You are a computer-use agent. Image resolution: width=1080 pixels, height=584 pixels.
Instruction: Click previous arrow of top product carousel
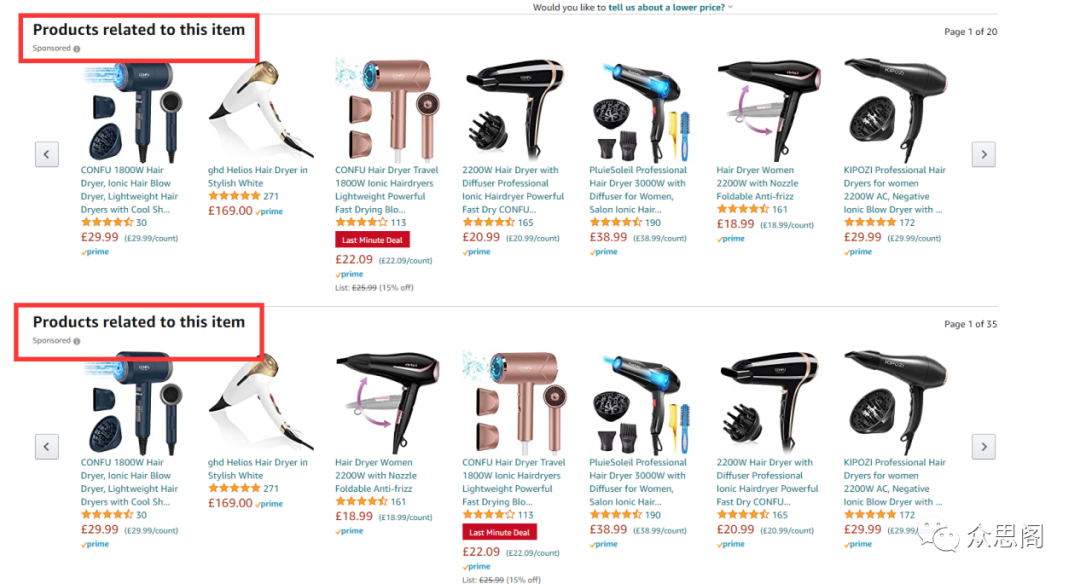(47, 154)
